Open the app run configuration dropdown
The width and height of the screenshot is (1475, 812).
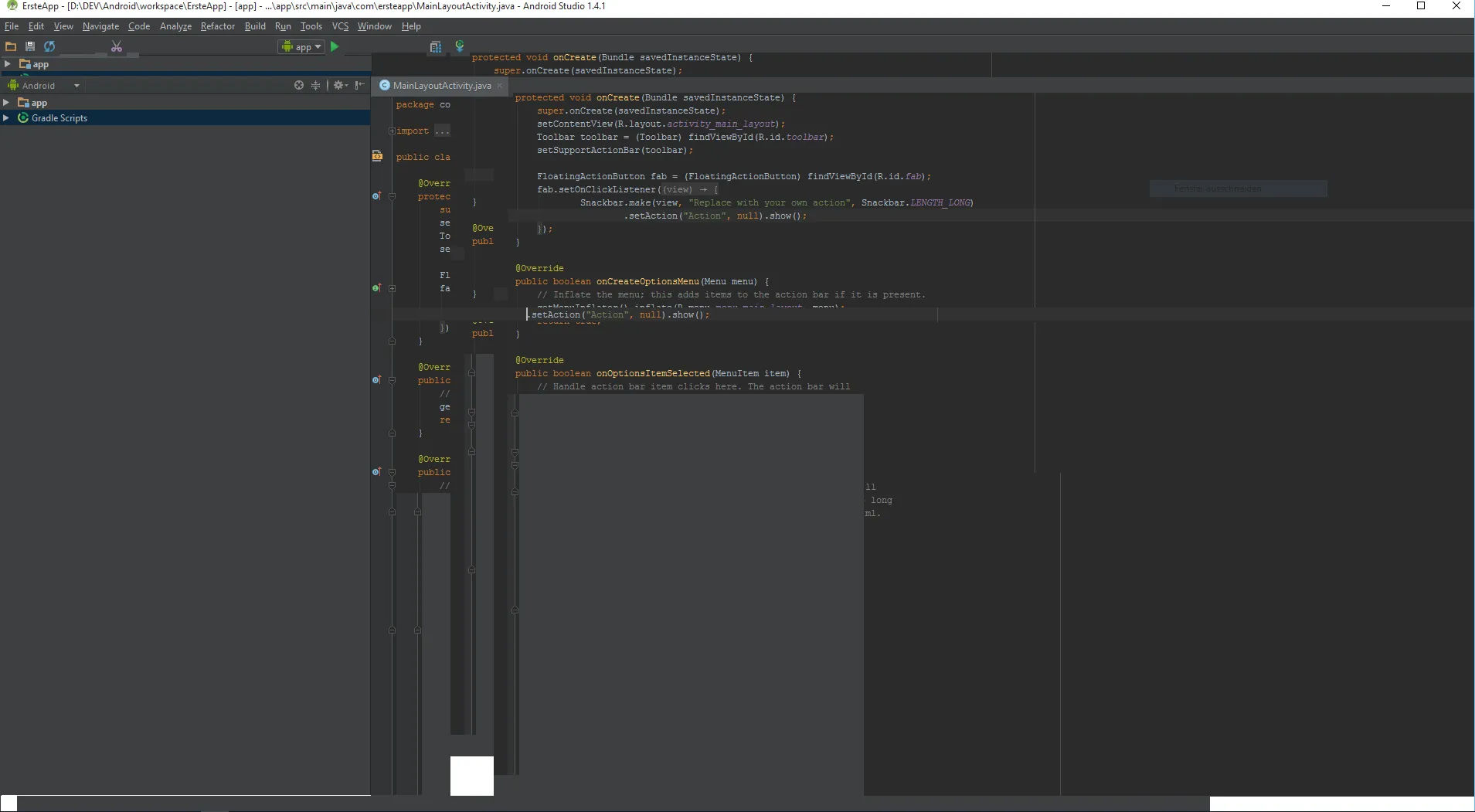click(301, 47)
